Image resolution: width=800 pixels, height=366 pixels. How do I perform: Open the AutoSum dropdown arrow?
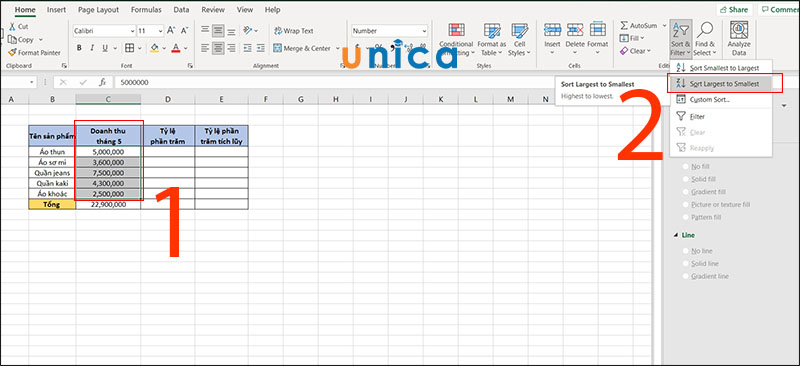pos(664,26)
